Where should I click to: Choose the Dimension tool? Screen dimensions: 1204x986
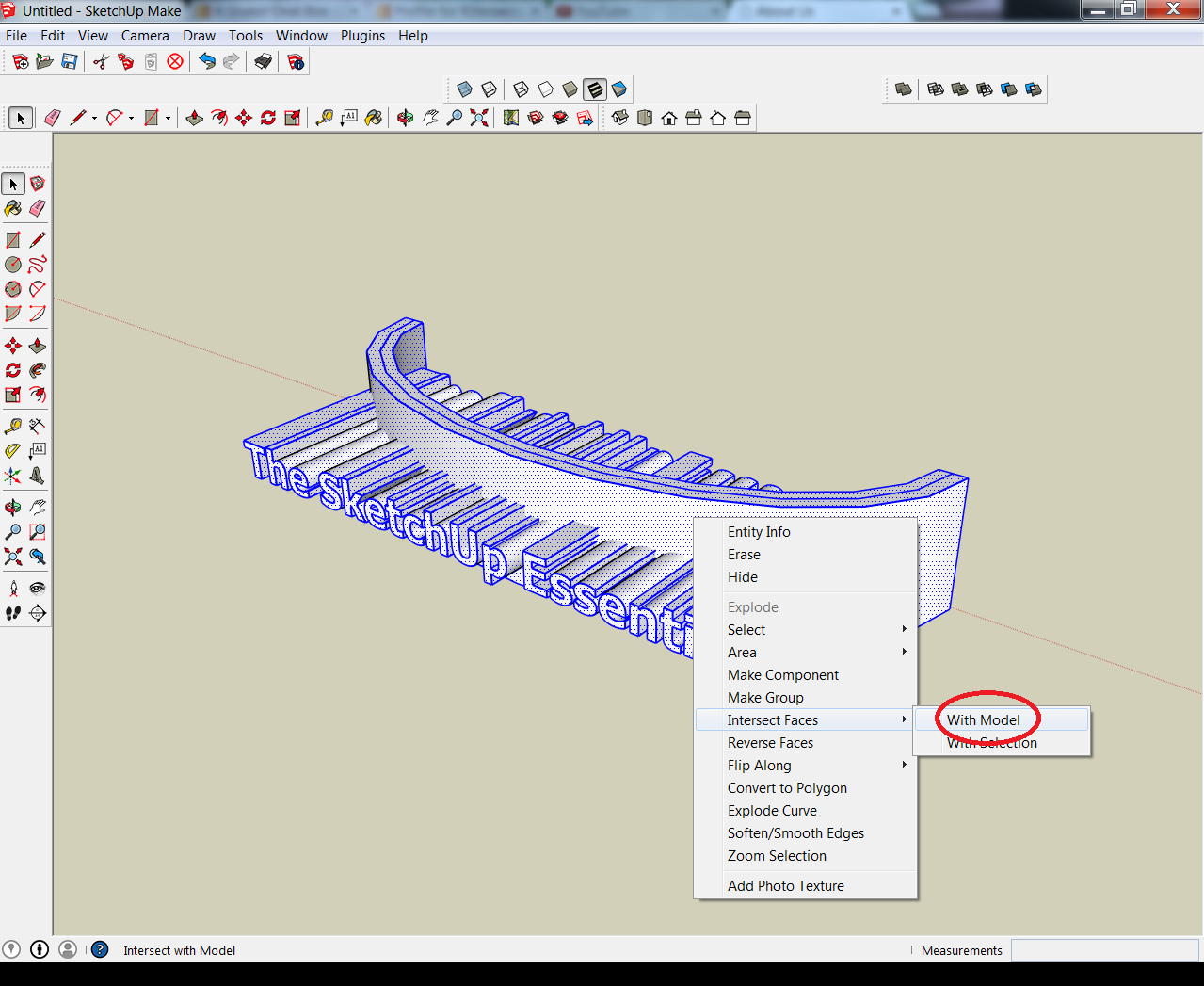38,427
